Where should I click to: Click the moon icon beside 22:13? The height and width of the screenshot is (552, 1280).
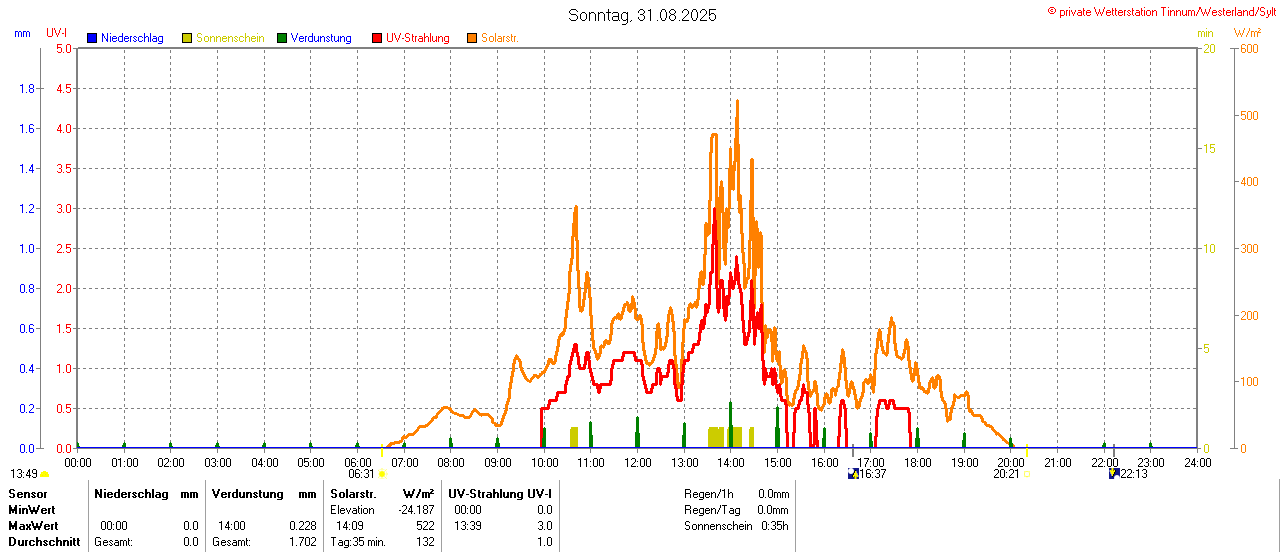1113,473
